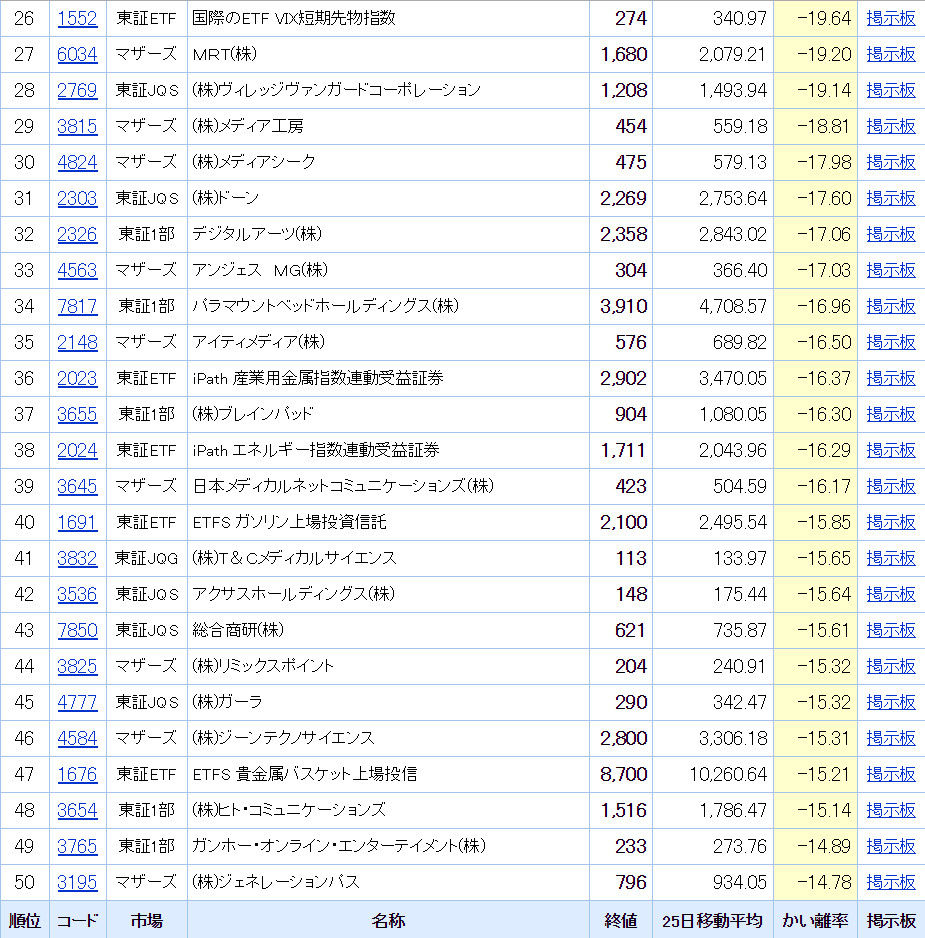Viewport: 925px width, 938px height.
Task: Click the 25日移動平均 column header
Action: coord(712,920)
